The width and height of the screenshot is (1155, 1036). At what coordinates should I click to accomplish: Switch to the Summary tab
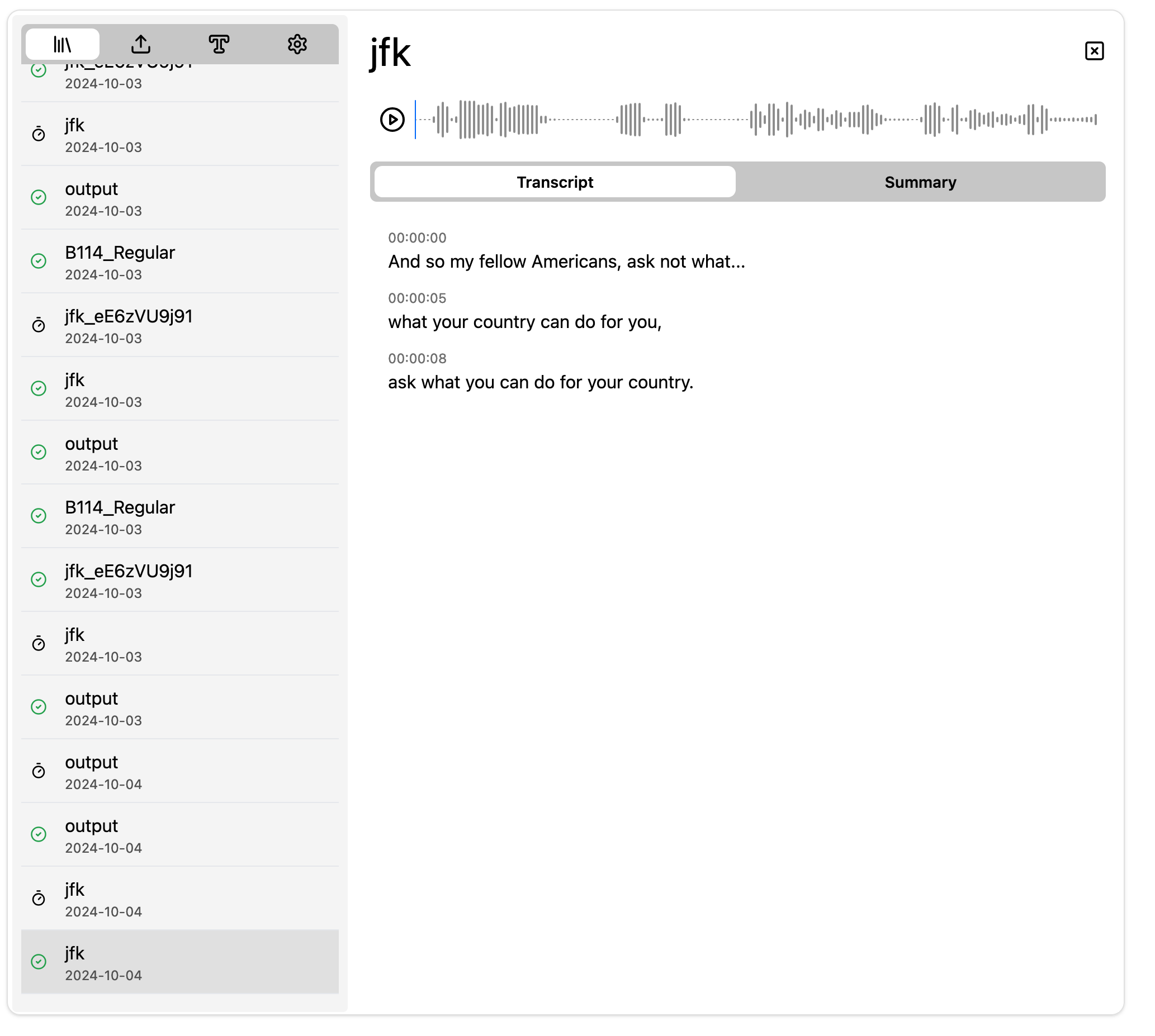tap(920, 182)
